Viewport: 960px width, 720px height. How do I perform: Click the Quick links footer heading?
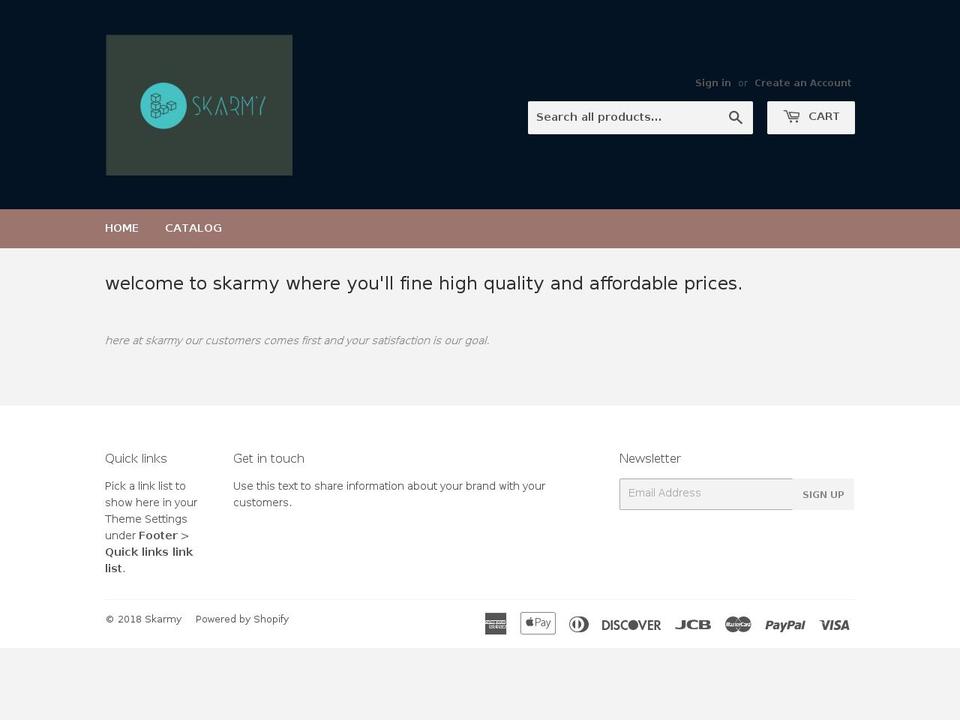coord(136,459)
